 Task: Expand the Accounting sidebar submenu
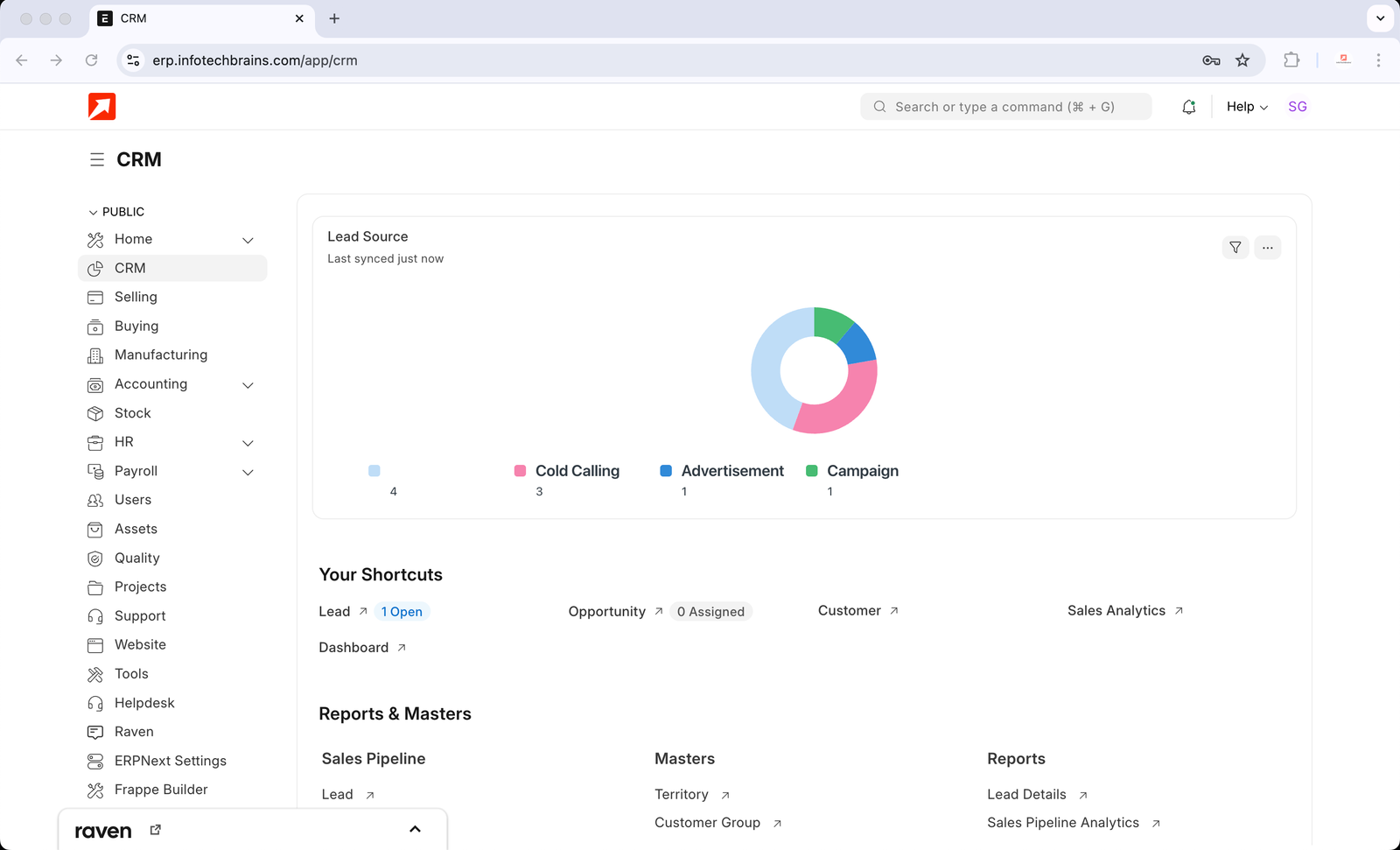[x=248, y=385]
